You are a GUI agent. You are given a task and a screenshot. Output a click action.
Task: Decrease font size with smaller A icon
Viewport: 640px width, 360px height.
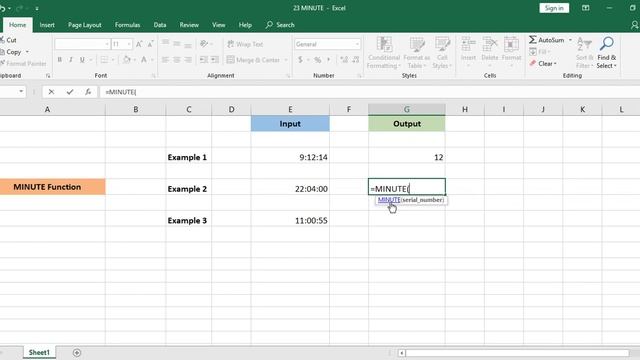151,44
